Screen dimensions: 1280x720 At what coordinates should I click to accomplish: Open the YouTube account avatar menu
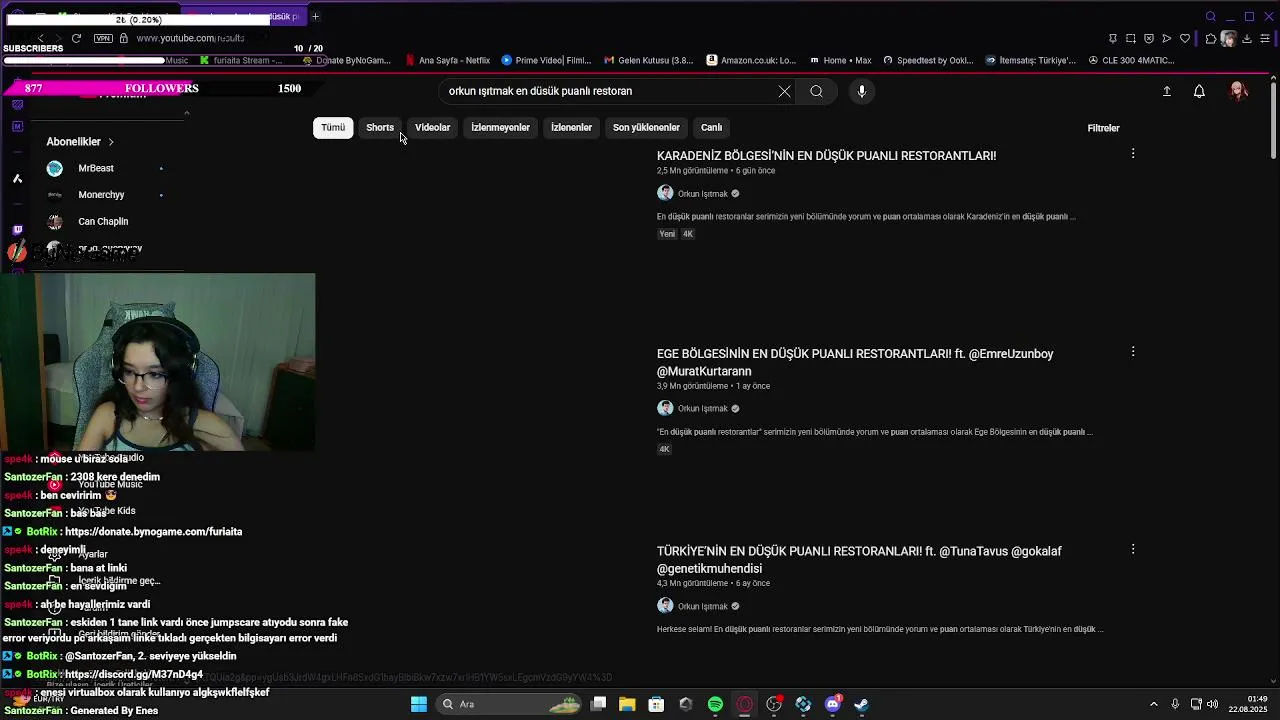pyautogui.click(x=1238, y=91)
